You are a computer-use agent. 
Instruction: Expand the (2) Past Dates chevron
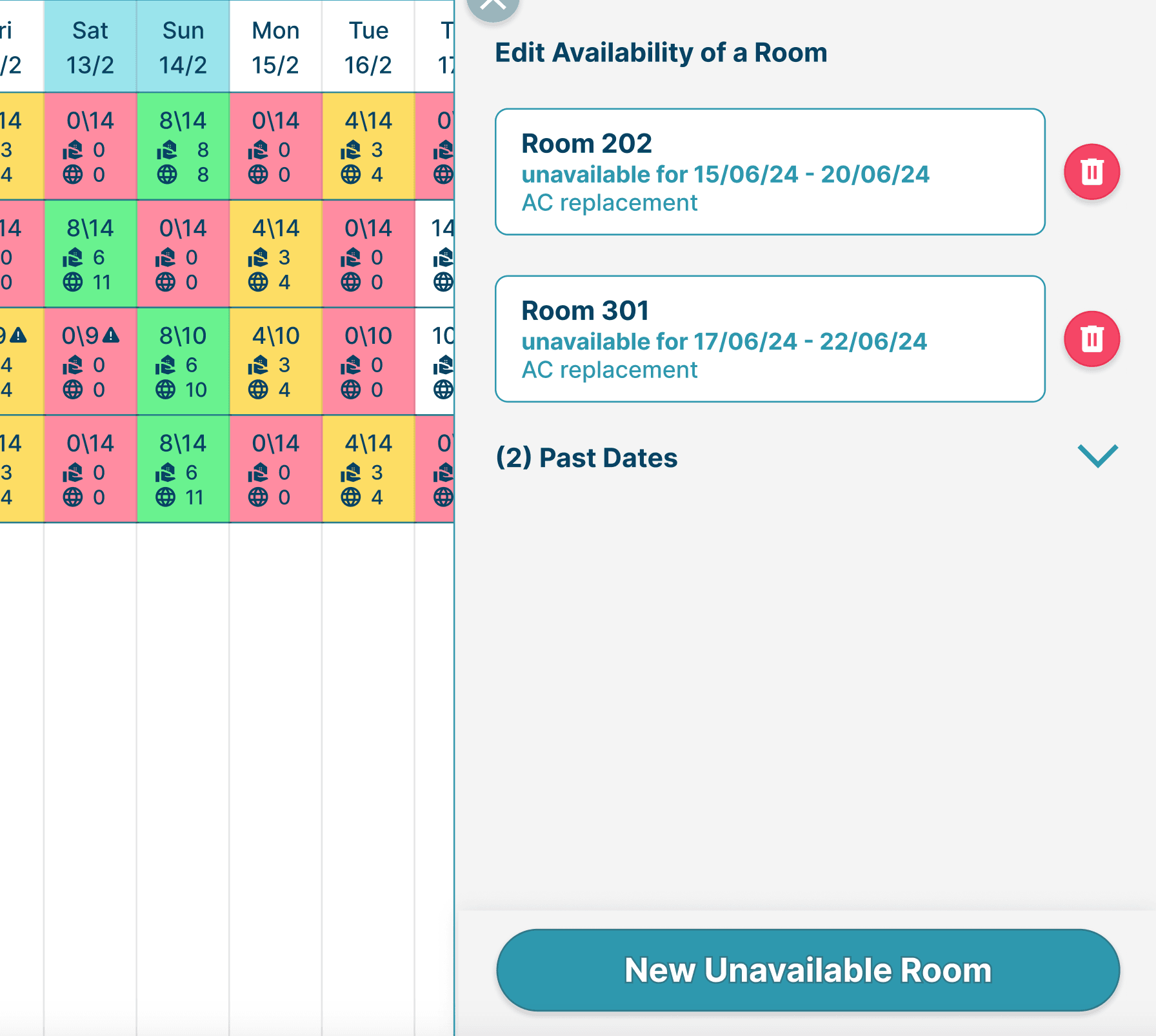pos(1098,456)
